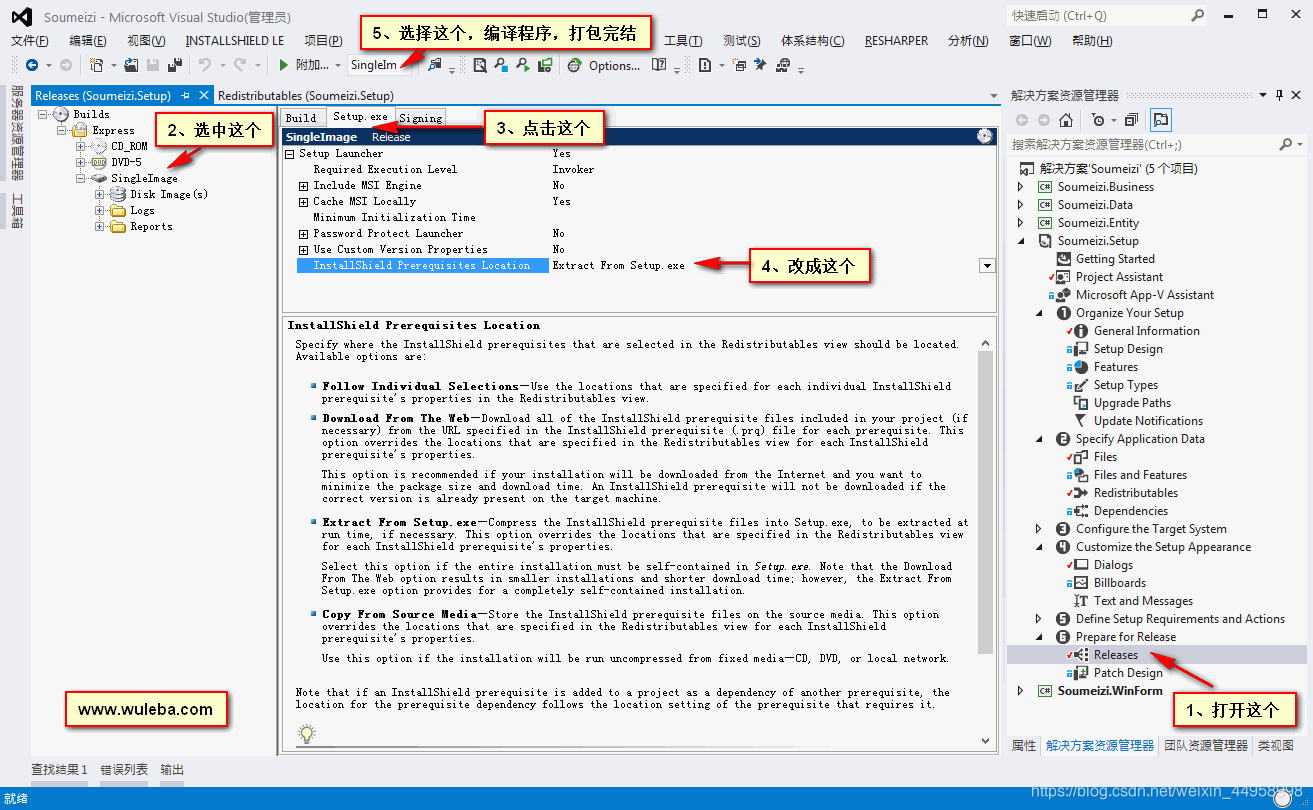Collapse the Setup Launcher property group
This screenshot has width=1313, height=810.
coord(290,154)
